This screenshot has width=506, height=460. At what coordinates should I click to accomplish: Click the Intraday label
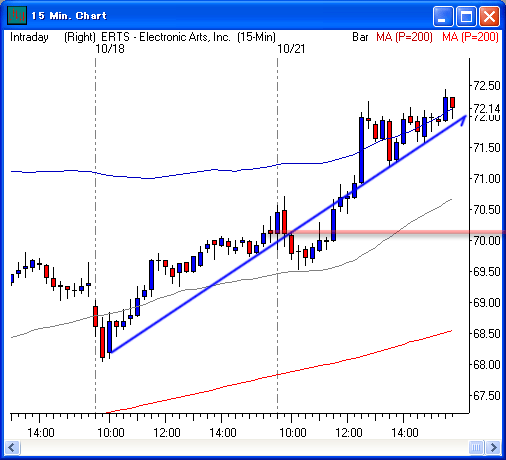[x=29, y=37]
